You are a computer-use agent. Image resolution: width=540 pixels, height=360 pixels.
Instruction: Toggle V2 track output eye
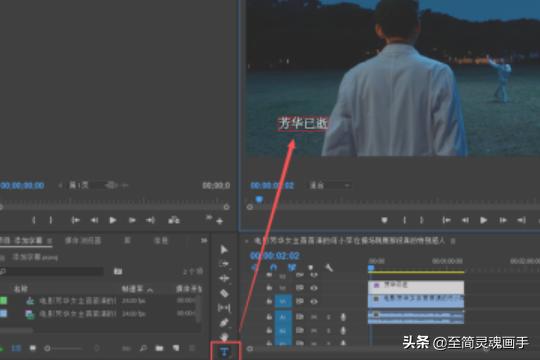[313, 288]
